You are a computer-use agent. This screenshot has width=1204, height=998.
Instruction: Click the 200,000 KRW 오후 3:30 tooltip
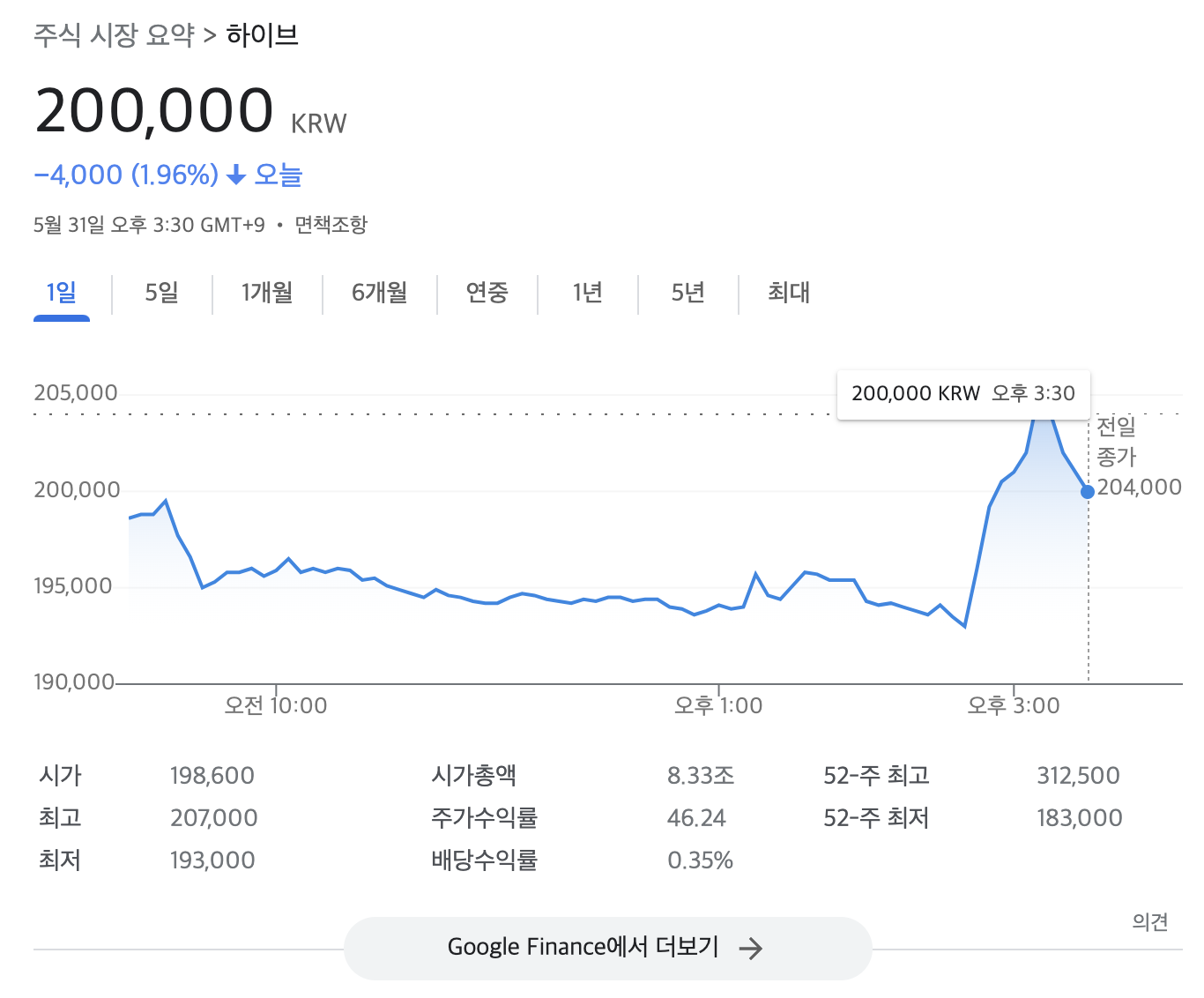963,393
